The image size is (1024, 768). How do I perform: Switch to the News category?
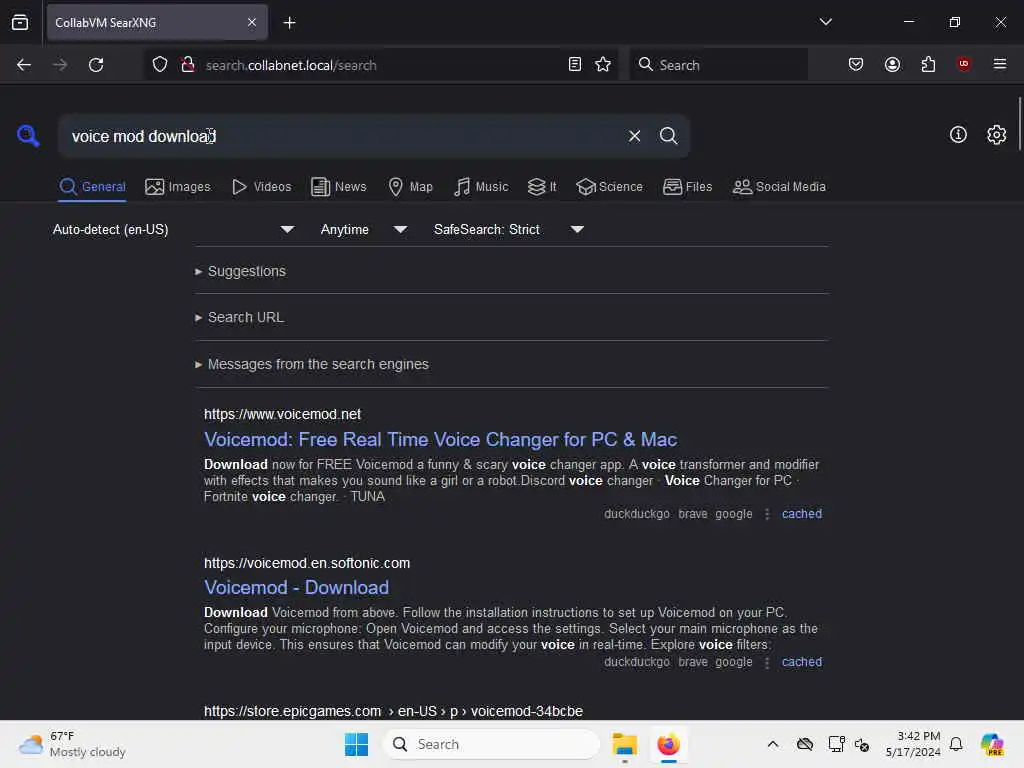pyautogui.click(x=338, y=187)
